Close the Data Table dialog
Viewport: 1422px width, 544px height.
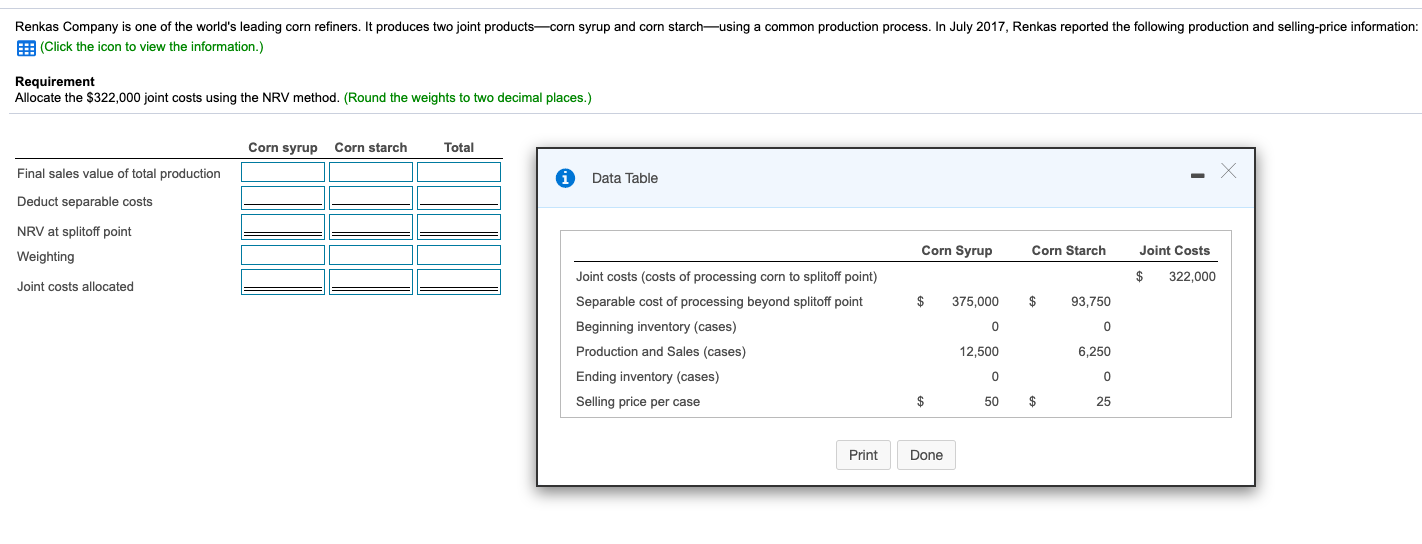coord(1228,173)
